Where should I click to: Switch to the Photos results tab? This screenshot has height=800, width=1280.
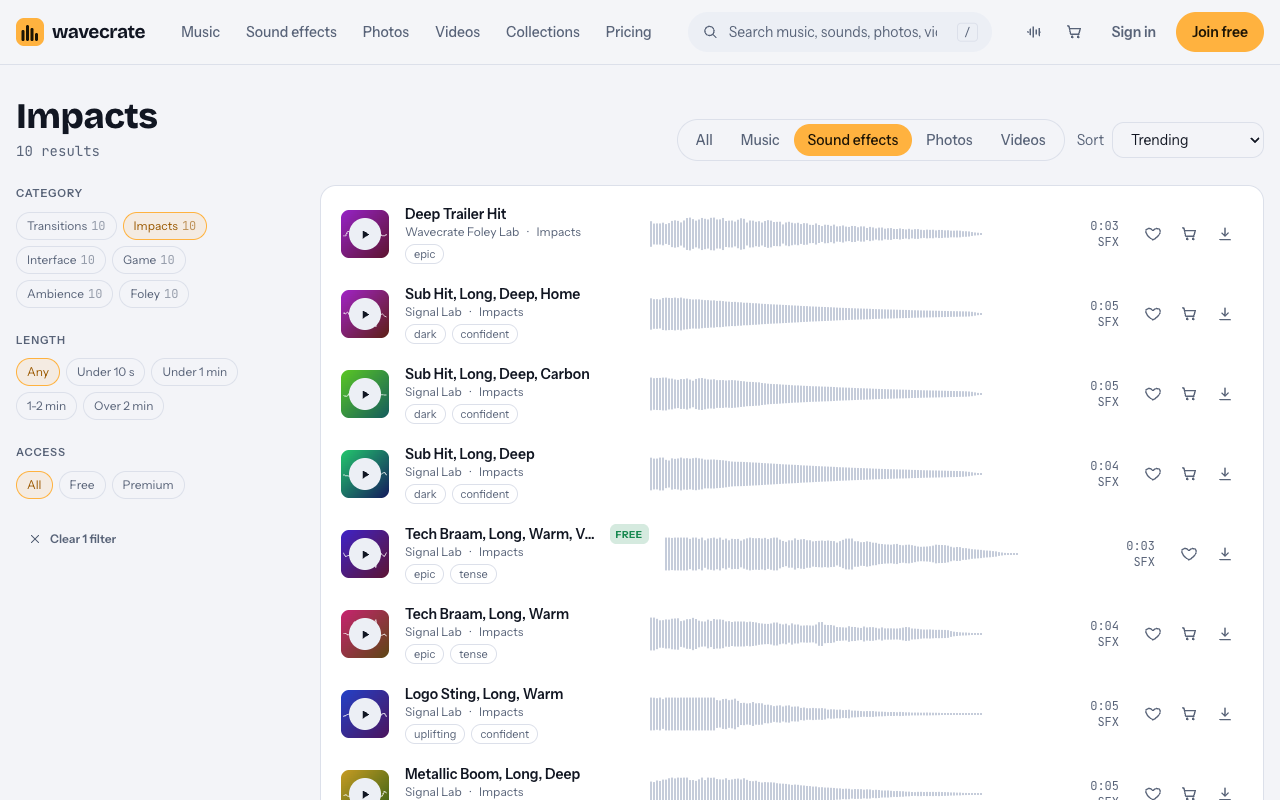tap(949, 140)
